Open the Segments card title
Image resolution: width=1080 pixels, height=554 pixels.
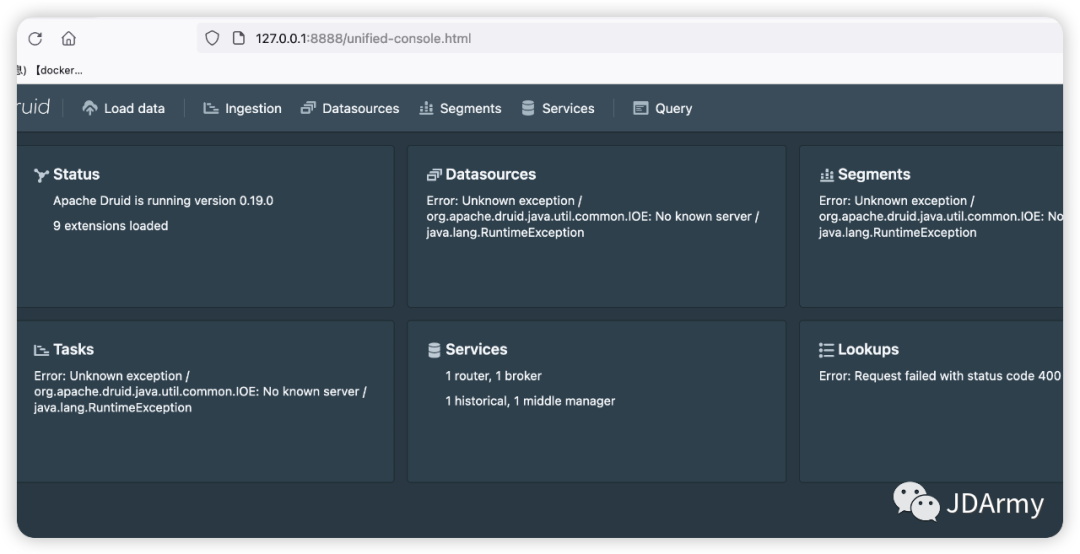pyautogui.click(x=874, y=174)
